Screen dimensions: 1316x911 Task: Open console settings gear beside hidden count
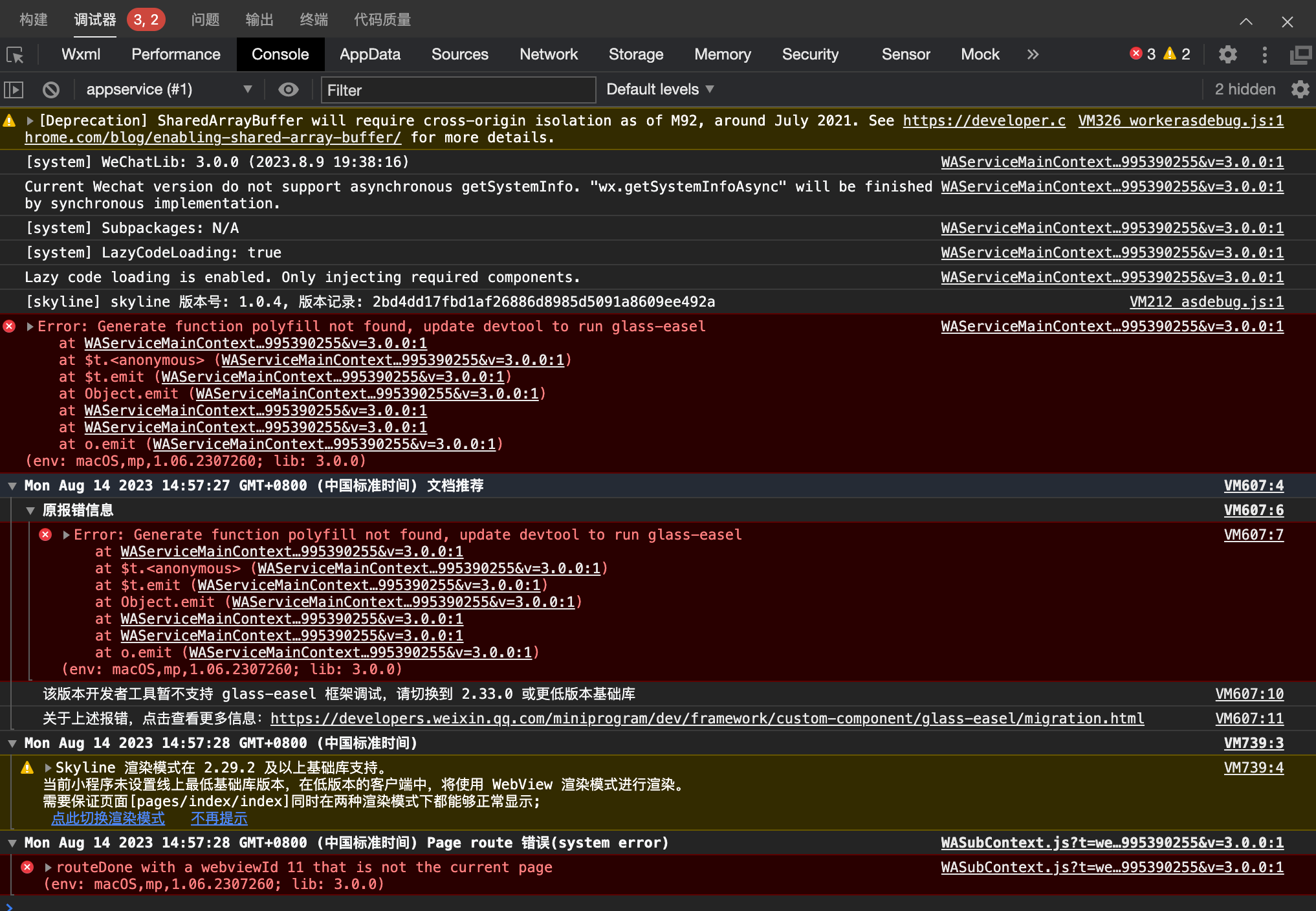[1300, 89]
